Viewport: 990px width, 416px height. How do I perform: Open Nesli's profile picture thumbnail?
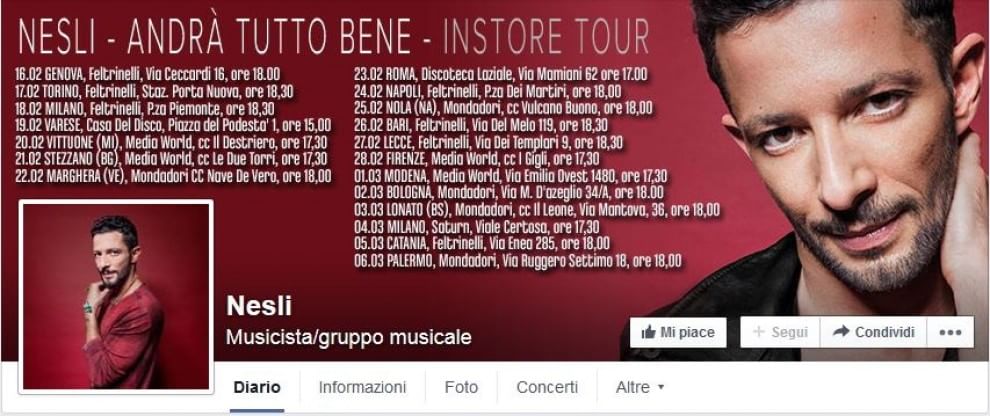(x=116, y=296)
